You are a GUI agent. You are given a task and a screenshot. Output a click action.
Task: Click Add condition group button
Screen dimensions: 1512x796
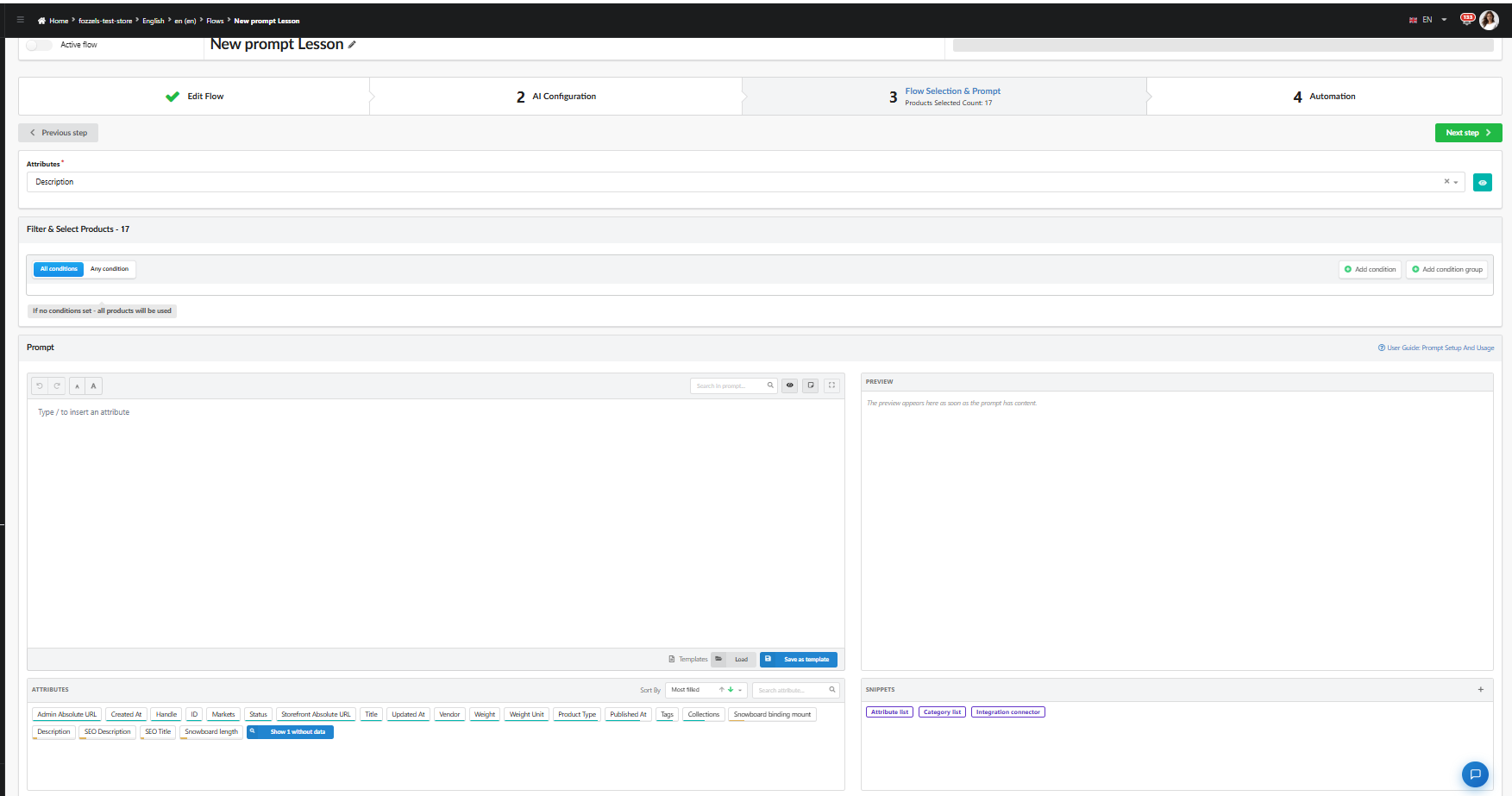[x=1446, y=269]
